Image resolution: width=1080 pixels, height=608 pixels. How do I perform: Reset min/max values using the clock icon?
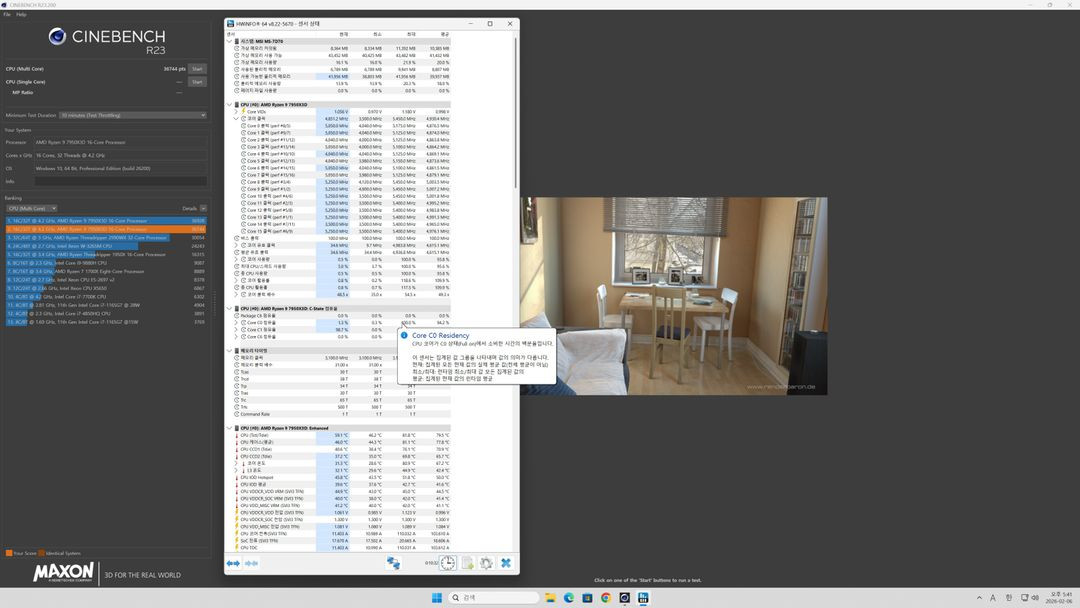pyautogui.click(x=448, y=562)
